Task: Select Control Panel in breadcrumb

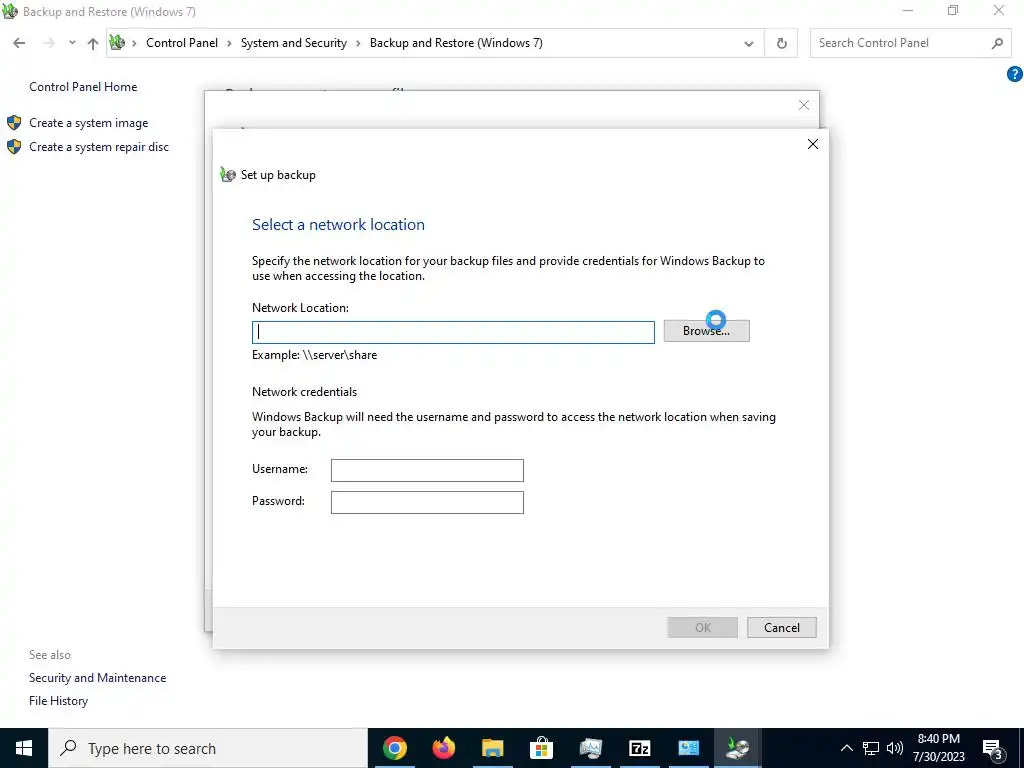Action: tap(182, 43)
